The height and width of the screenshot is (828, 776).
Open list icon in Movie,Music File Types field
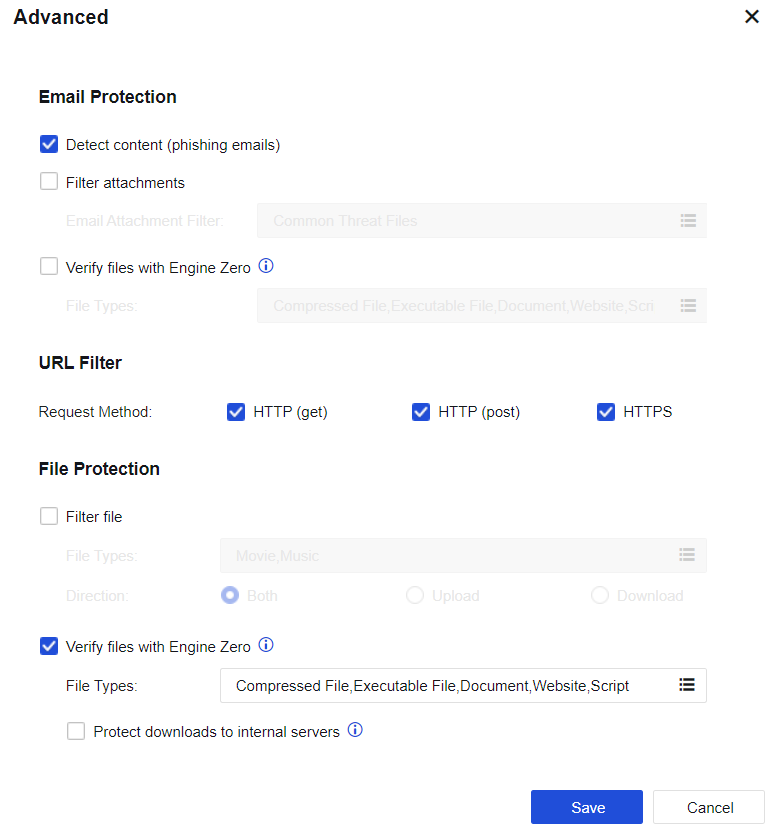687,555
